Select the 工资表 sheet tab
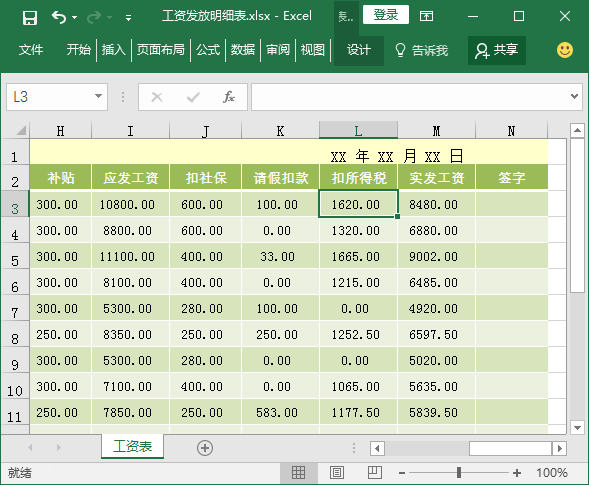This screenshot has width=589, height=485. coord(132,446)
